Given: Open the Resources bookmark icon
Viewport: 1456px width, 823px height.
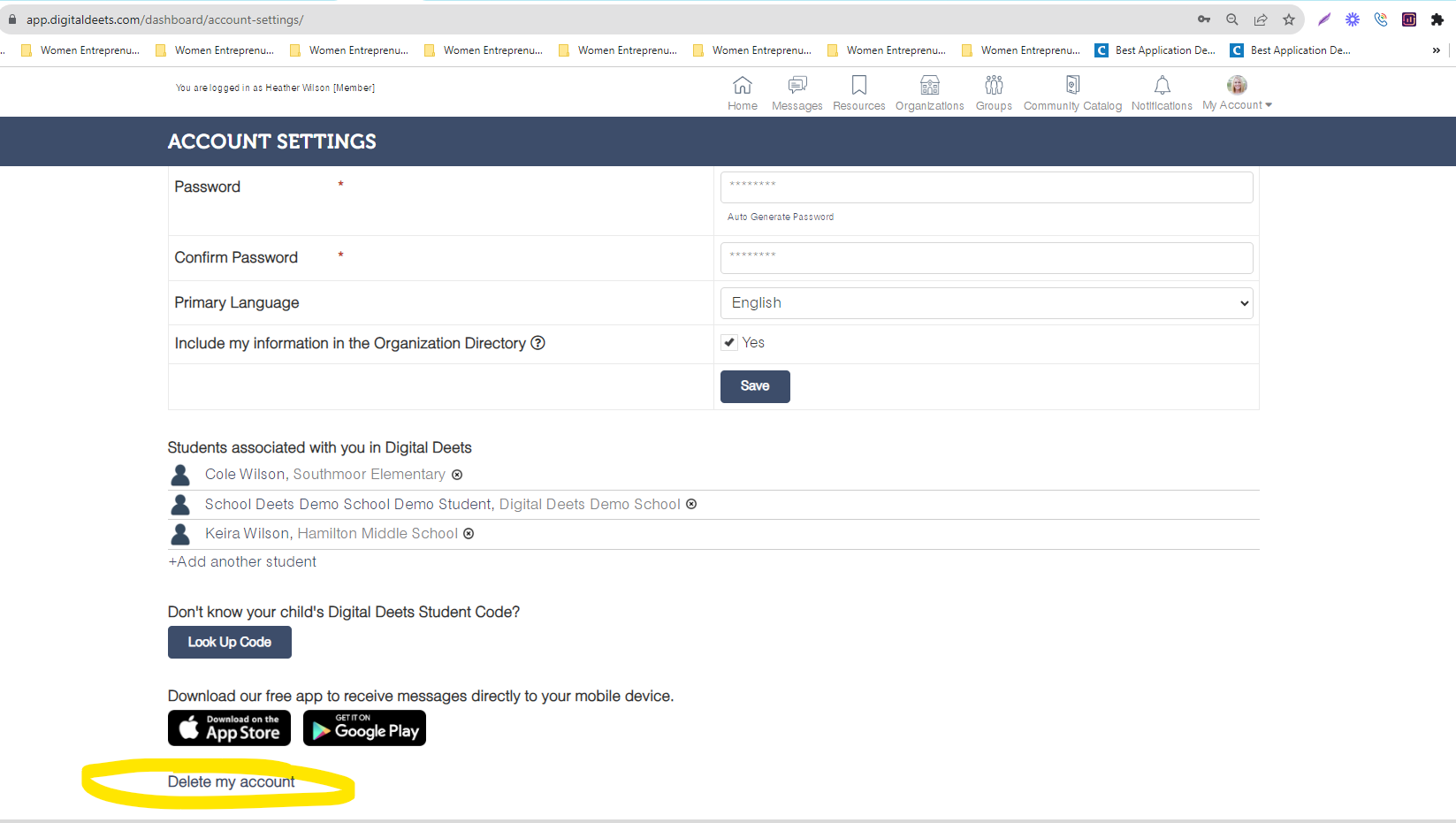Looking at the screenshot, I should pos(859,85).
